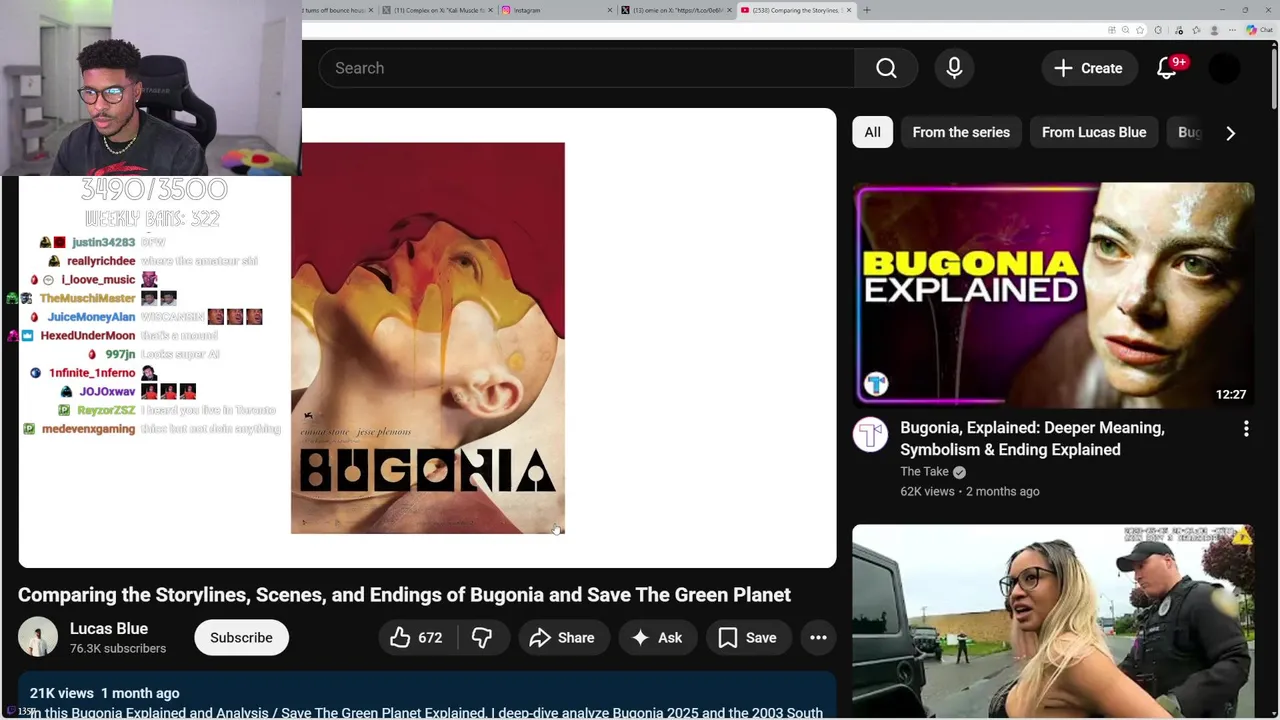Save the video to a playlist
This screenshot has width=1280, height=720.
click(x=747, y=638)
